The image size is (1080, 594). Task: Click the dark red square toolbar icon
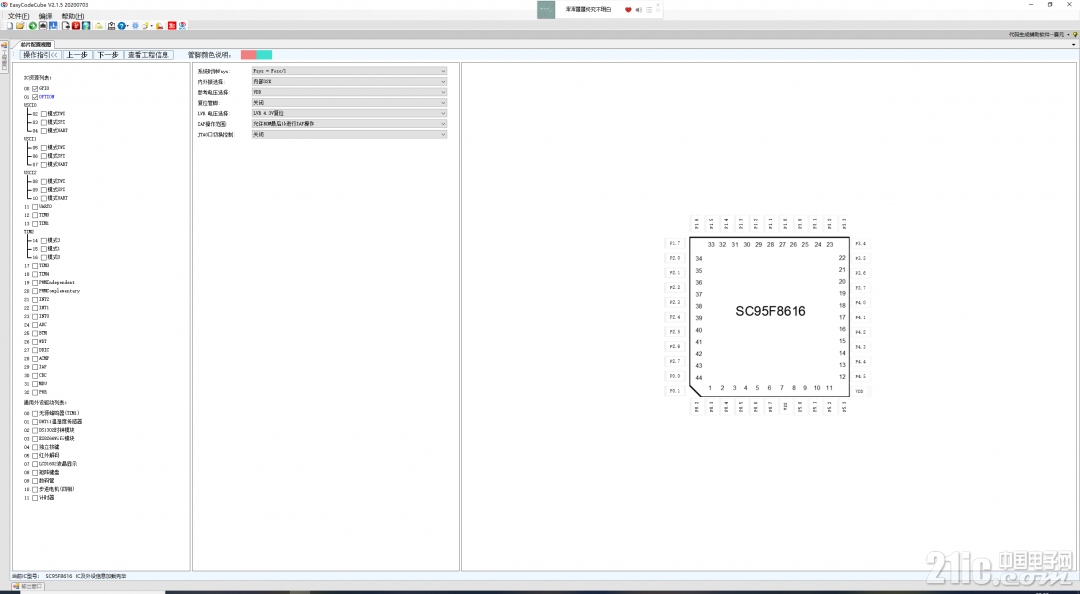pos(76,25)
